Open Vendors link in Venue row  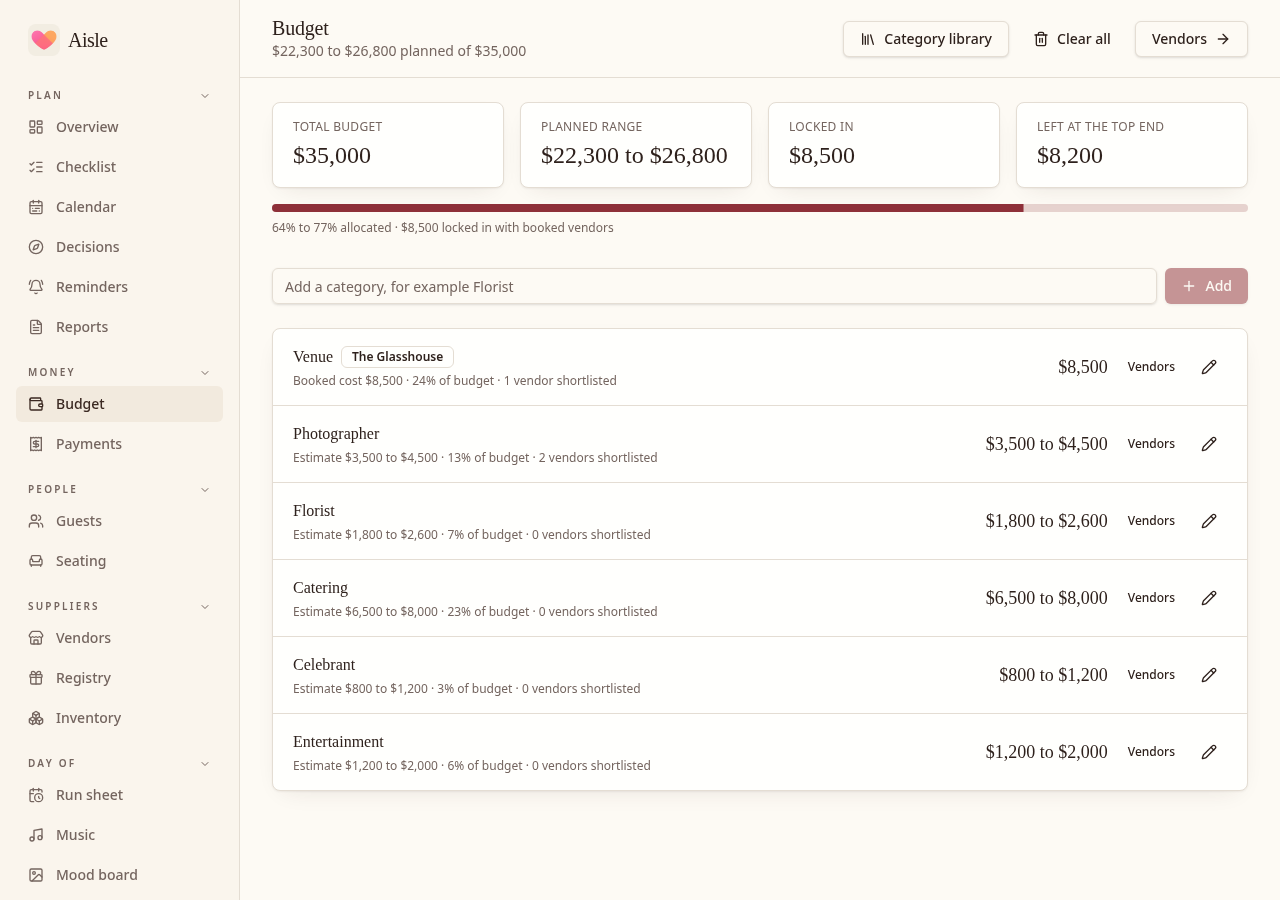click(x=1151, y=367)
